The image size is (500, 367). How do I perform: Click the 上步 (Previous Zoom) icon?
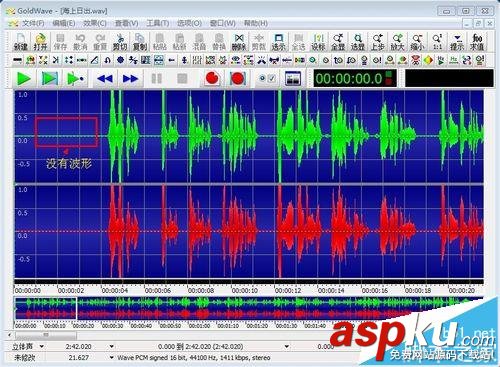tap(377, 42)
